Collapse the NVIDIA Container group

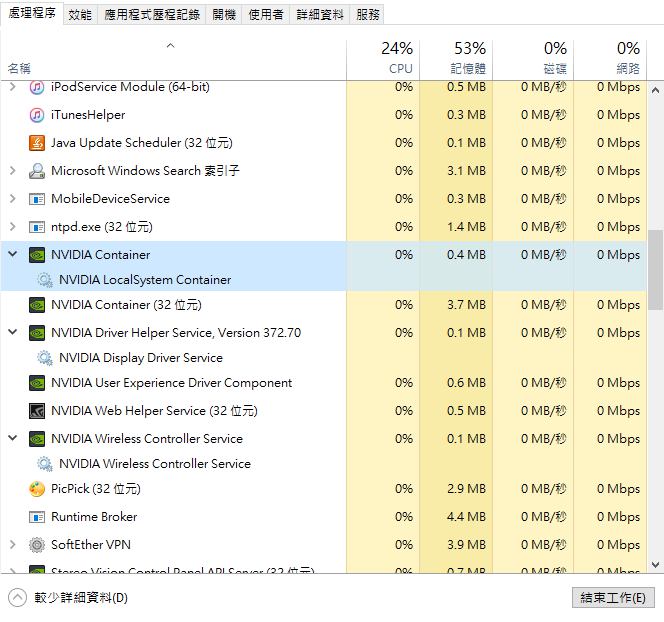(x=12, y=255)
